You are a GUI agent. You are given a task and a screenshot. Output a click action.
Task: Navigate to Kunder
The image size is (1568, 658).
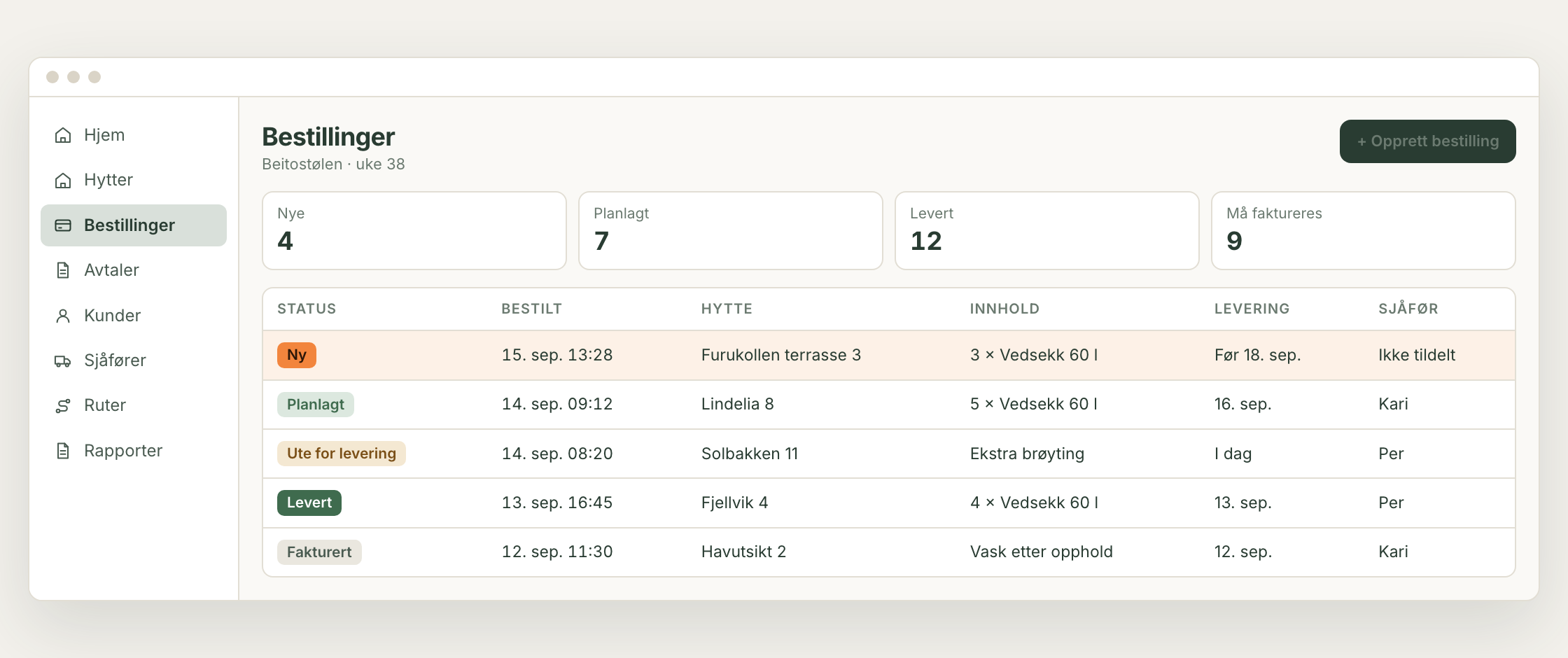point(134,316)
